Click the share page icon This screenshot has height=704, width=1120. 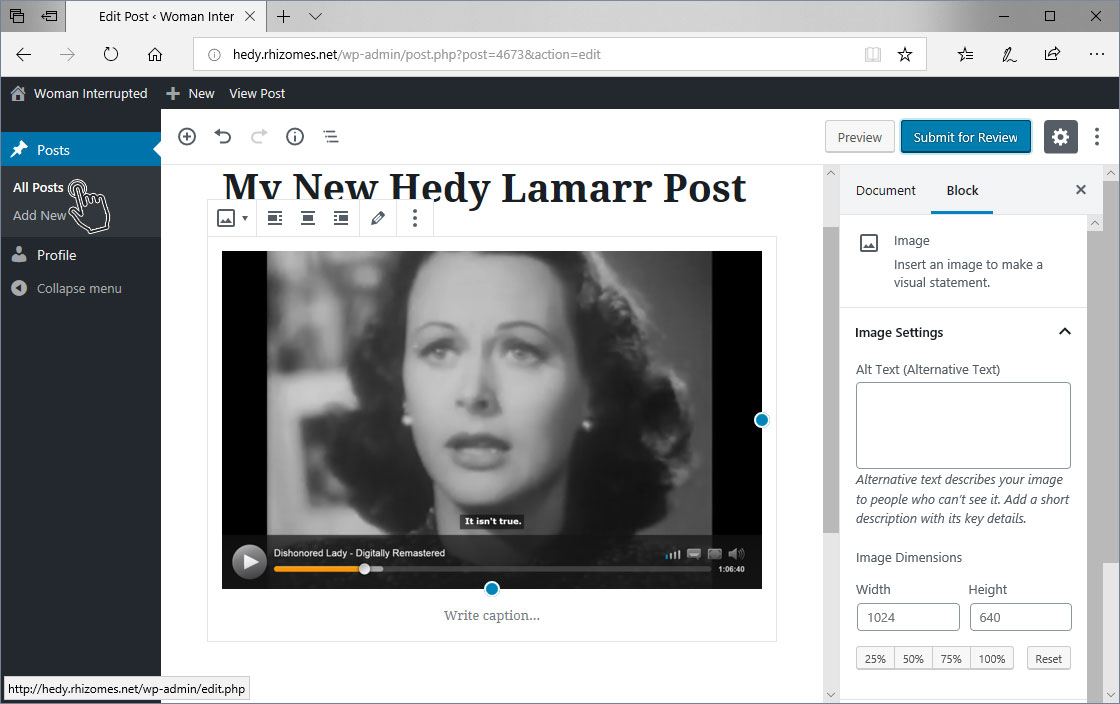(1052, 54)
